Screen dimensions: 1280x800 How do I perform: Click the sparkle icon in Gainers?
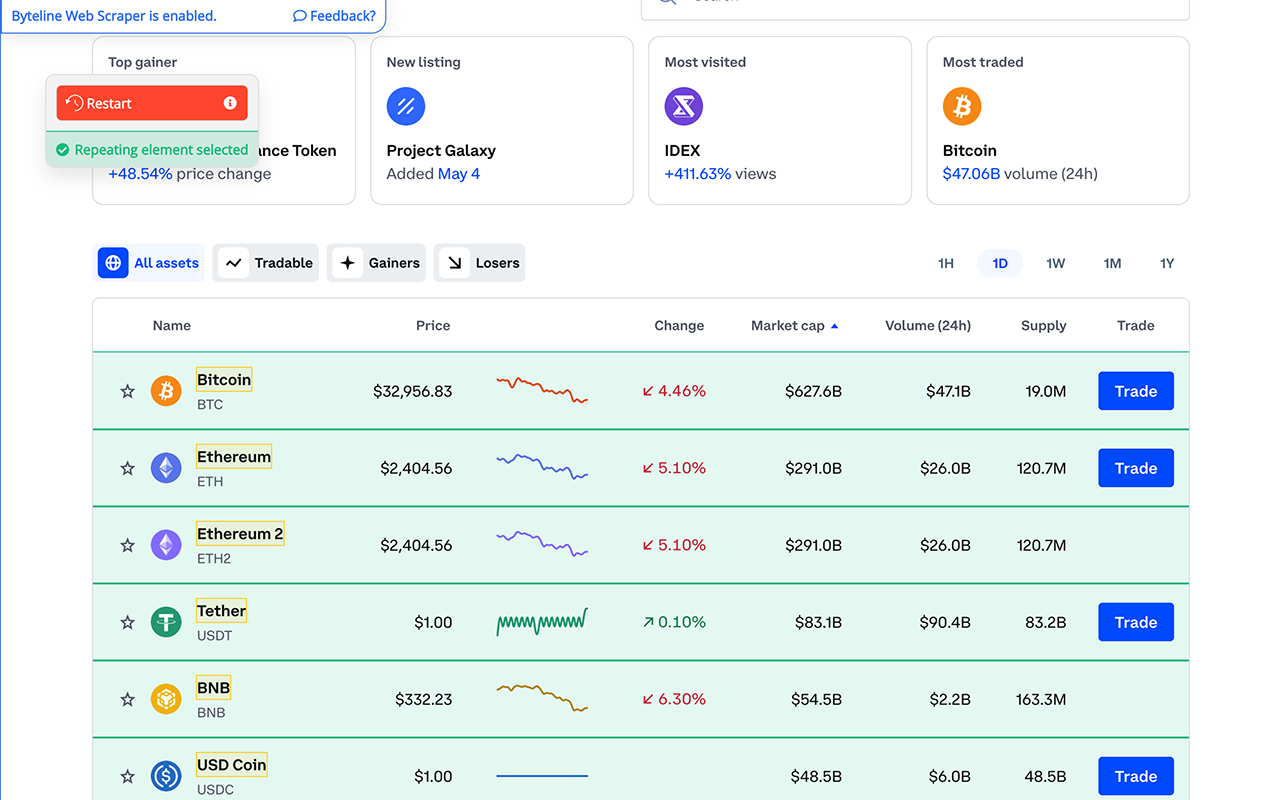coord(347,263)
